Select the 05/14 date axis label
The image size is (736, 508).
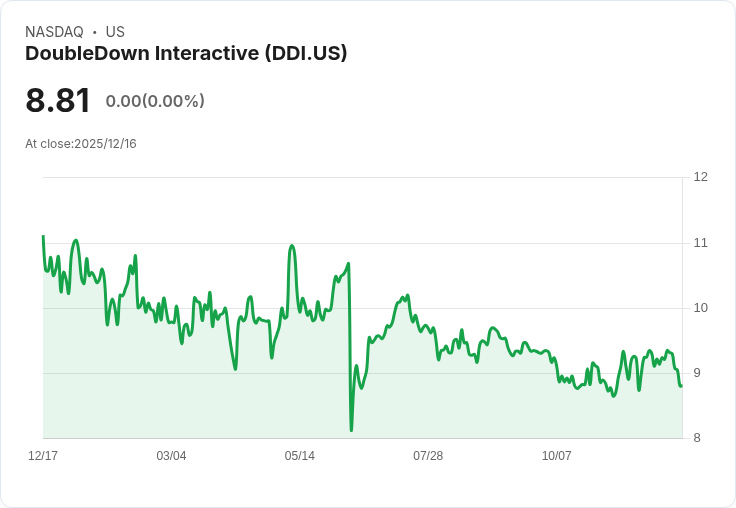pos(299,456)
